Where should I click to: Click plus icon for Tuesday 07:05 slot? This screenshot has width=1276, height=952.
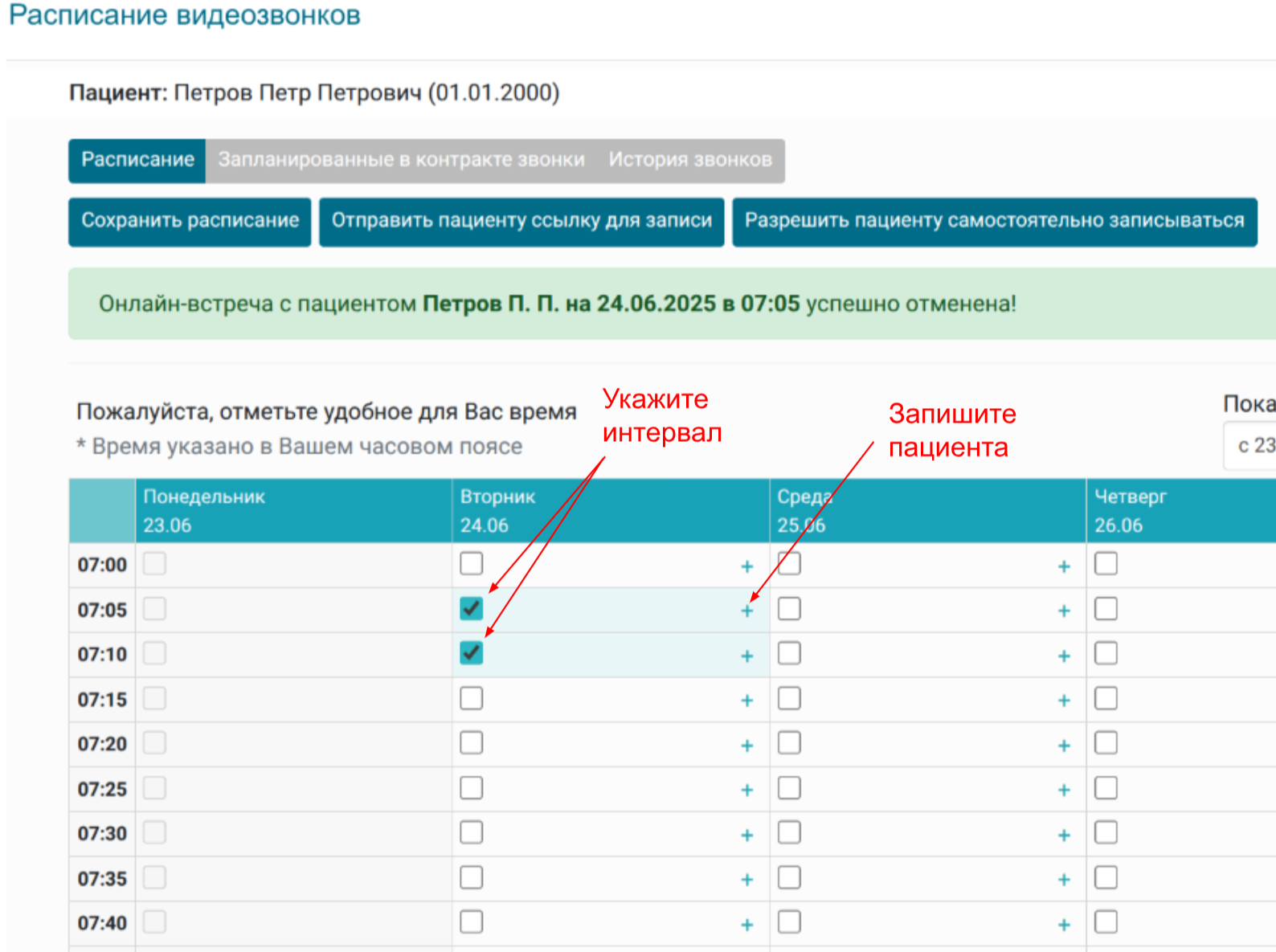click(747, 611)
